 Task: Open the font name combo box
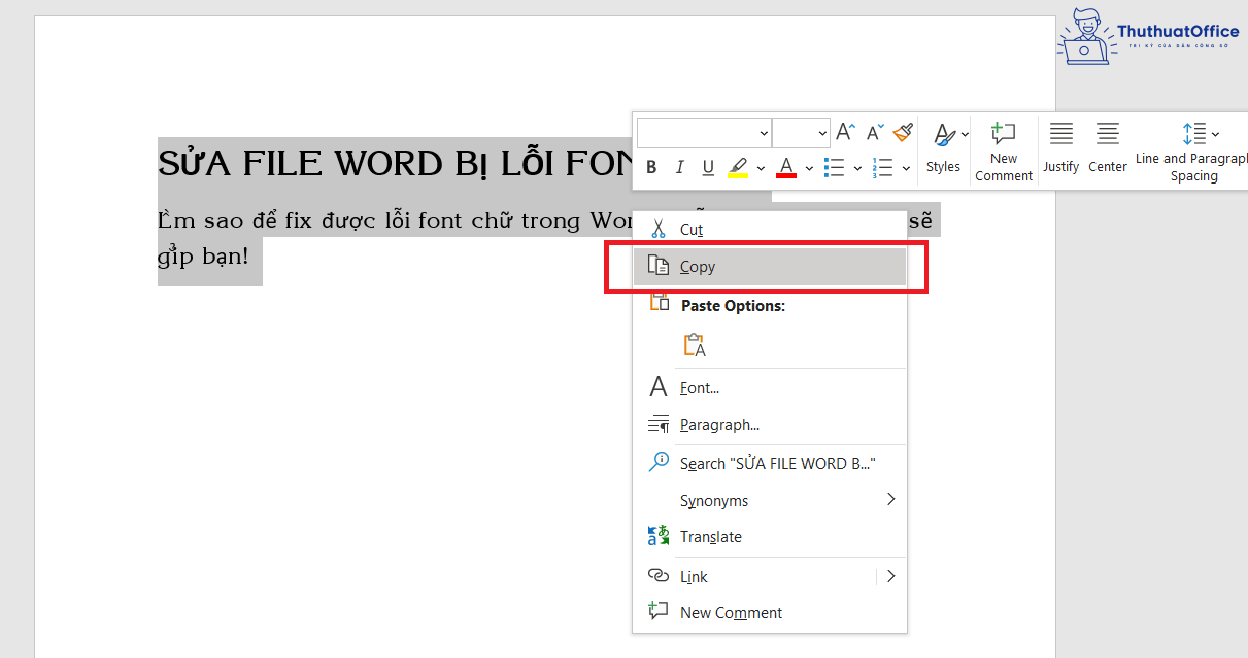coord(703,132)
